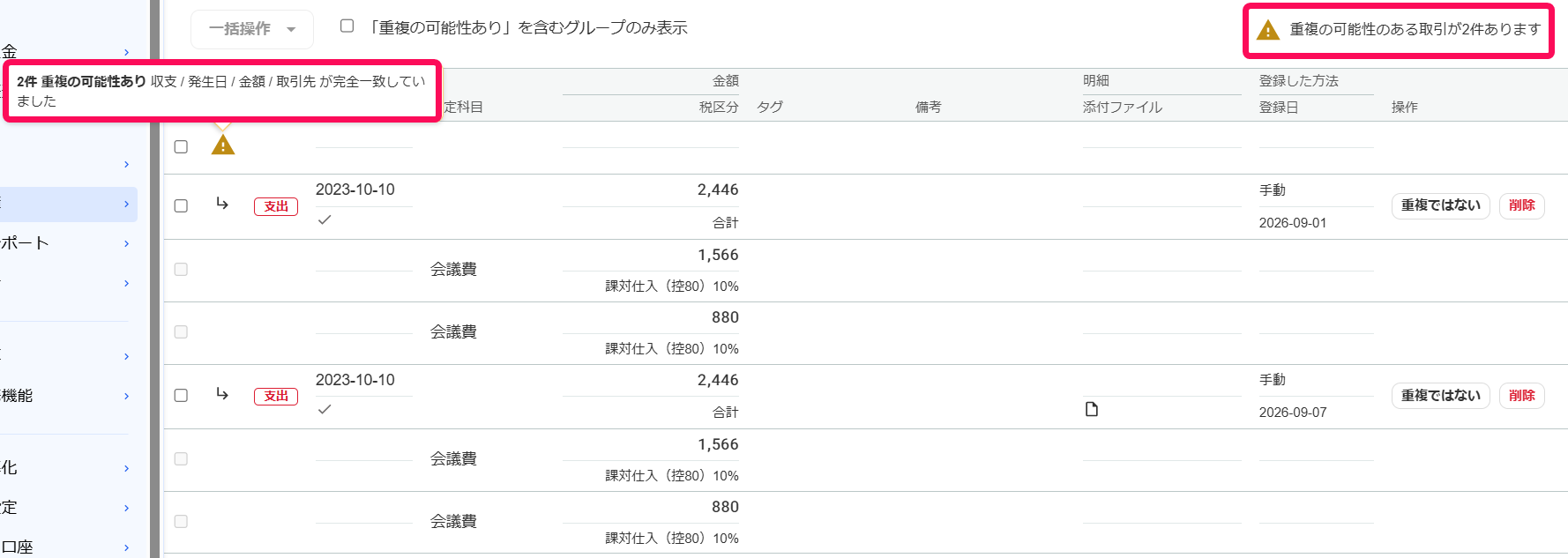Expand the sidebar item ending in '金'
Screen dimensions: 1568x558
point(68,52)
